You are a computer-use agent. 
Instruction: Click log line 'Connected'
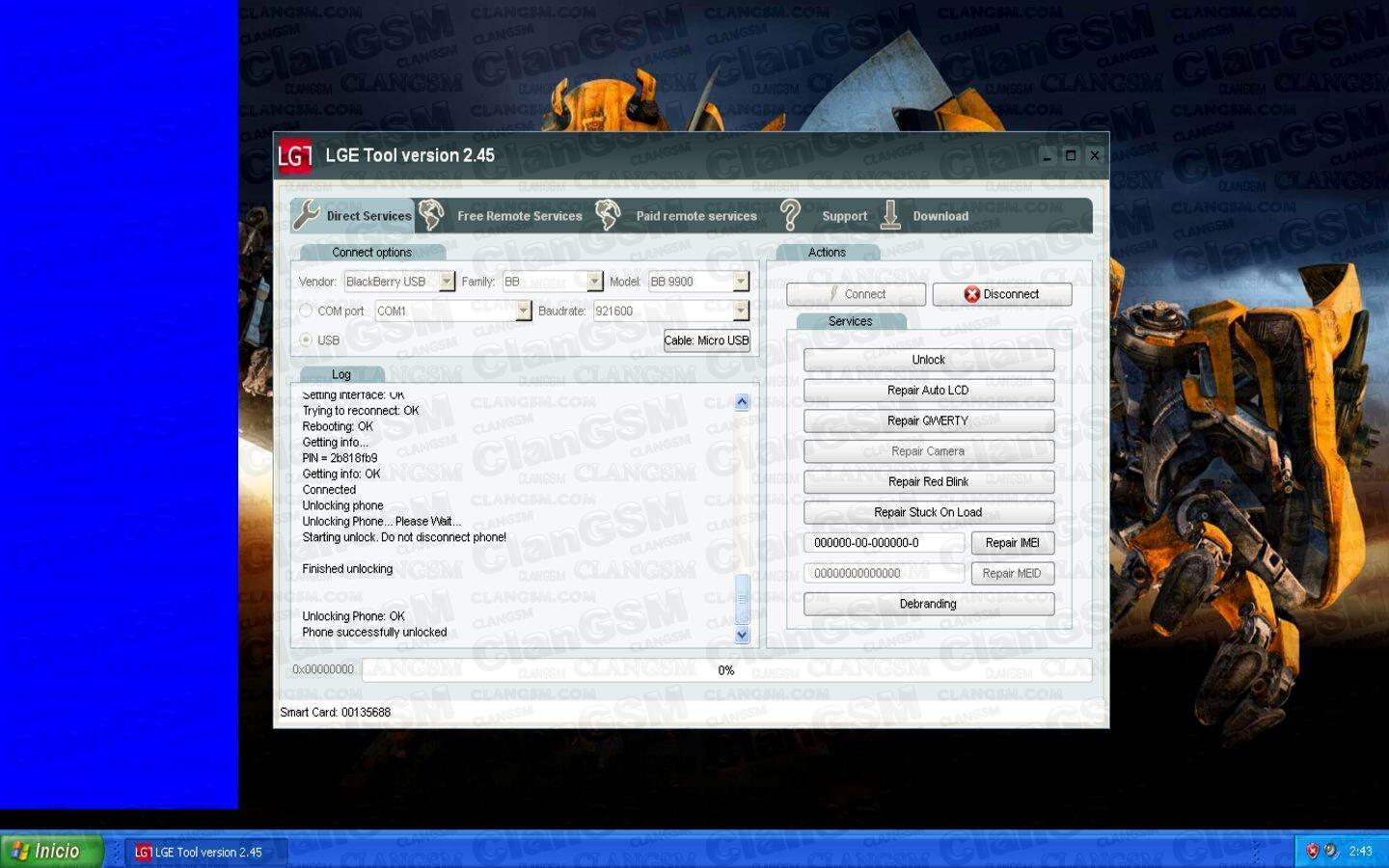pos(329,490)
